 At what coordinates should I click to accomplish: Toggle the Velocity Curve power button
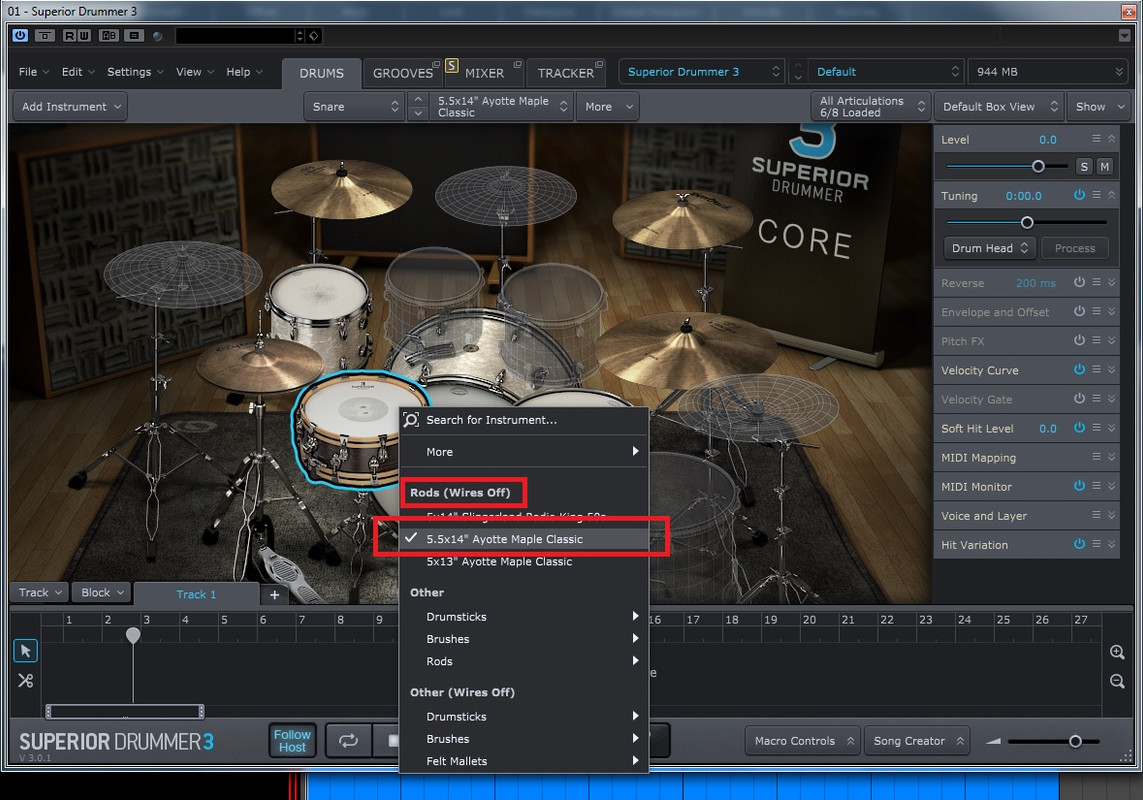pyautogui.click(x=1080, y=370)
